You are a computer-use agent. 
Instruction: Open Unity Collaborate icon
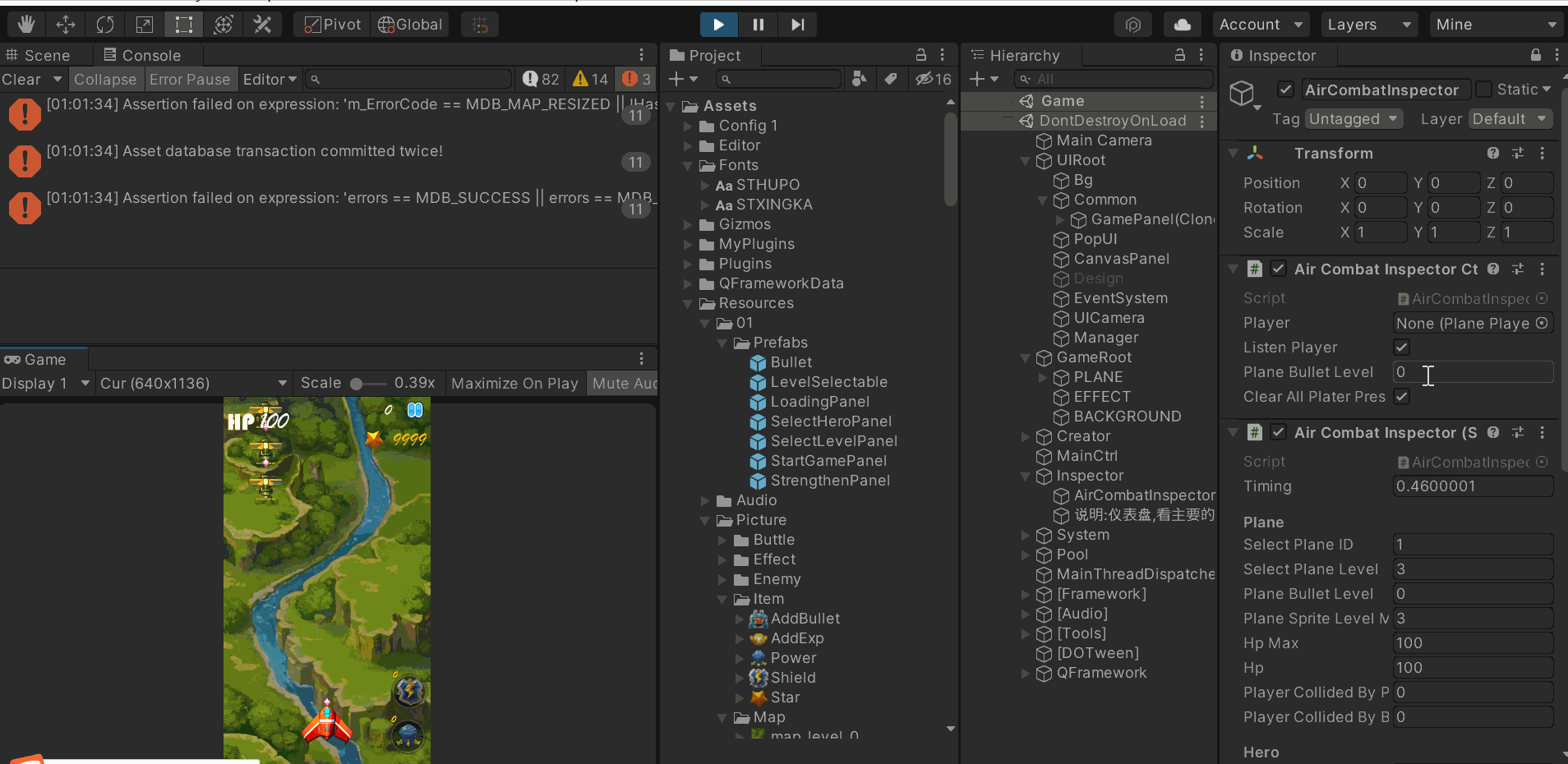[x=1133, y=25]
